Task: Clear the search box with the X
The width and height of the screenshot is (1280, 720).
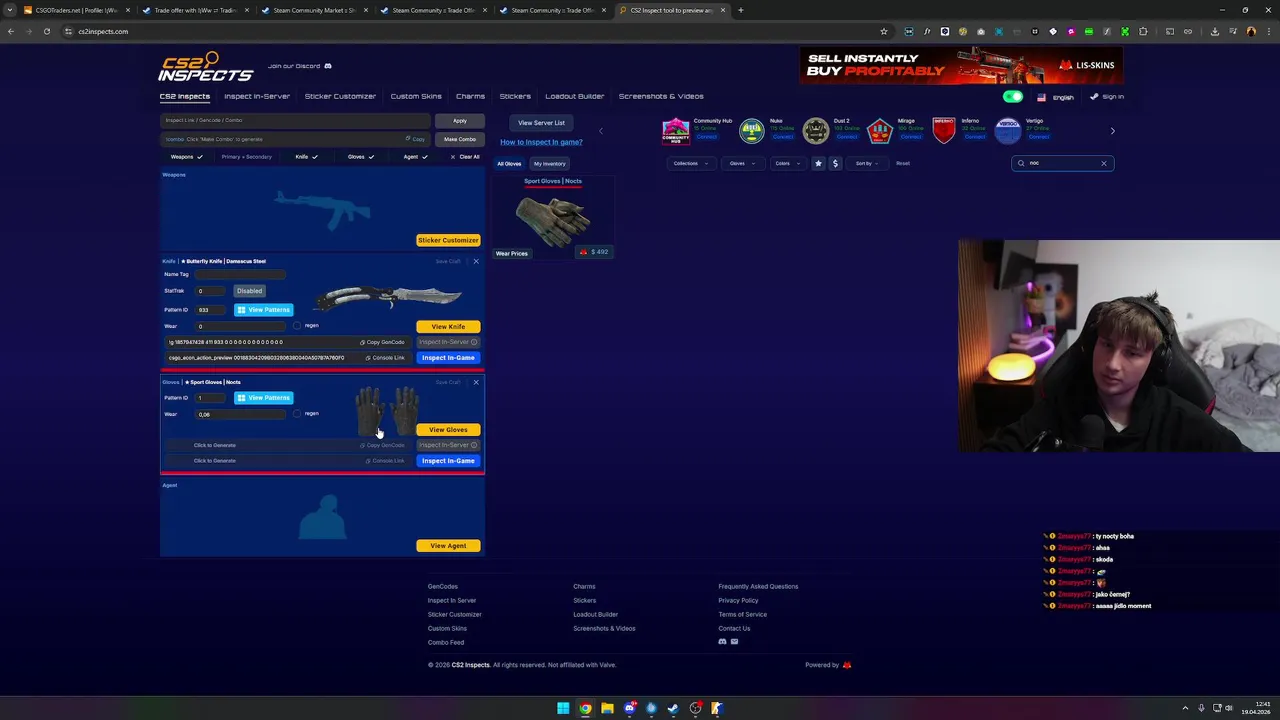Action: [1104, 163]
